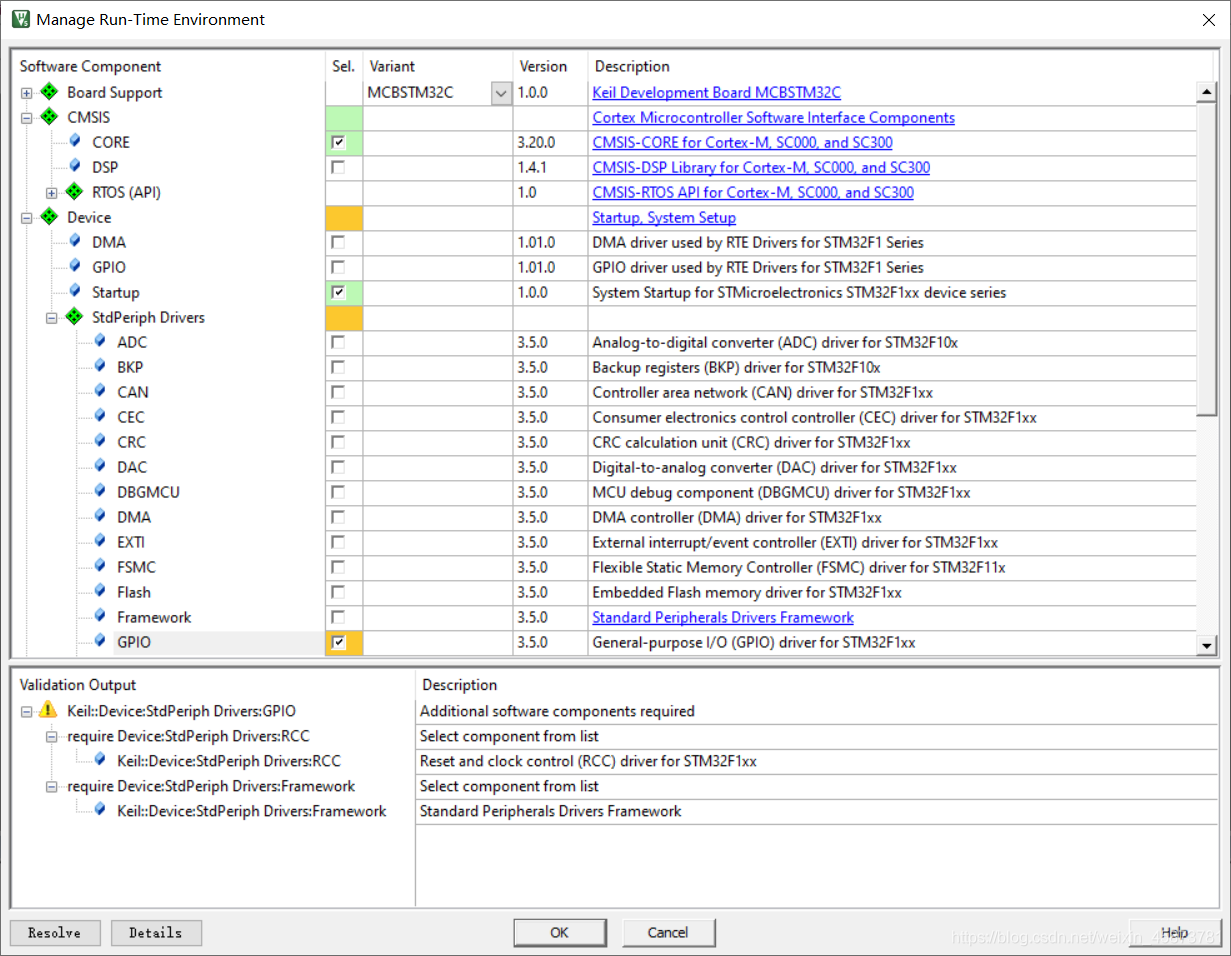1231x956 pixels.
Task: Click the blue gem icon beside ADC
Action: (100, 341)
